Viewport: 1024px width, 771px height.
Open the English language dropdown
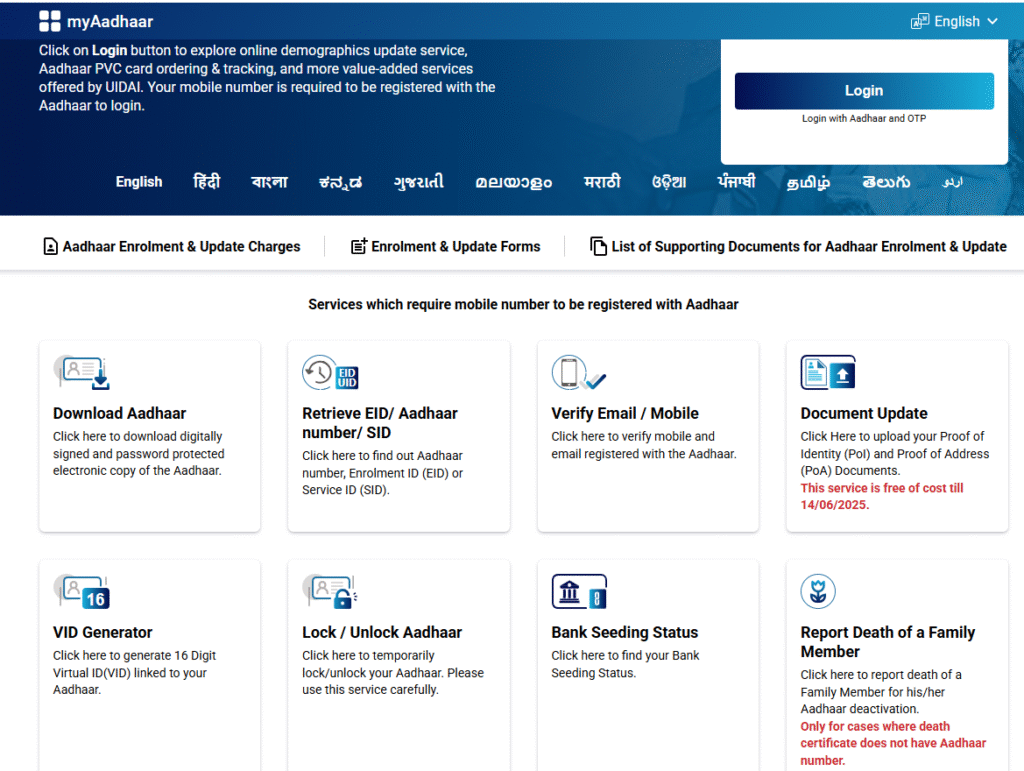point(954,21)
